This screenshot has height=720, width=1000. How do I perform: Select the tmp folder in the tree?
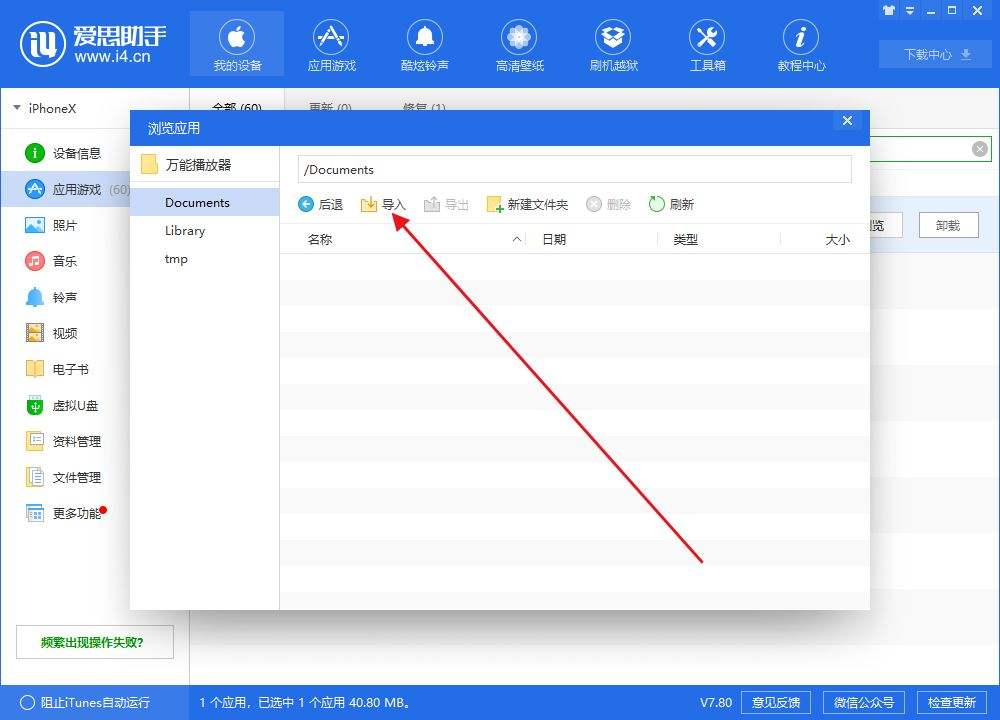205,258
